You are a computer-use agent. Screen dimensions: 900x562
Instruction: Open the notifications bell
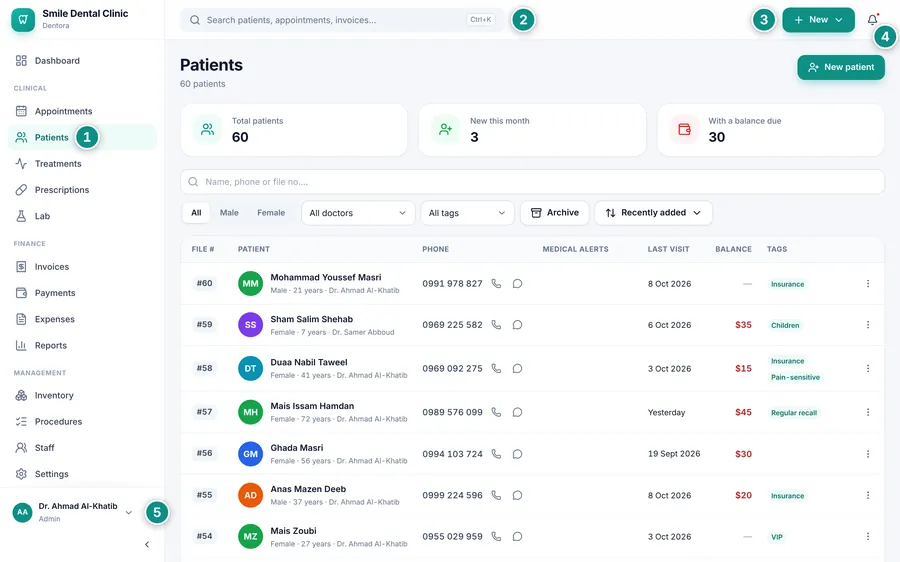(872, 20)
